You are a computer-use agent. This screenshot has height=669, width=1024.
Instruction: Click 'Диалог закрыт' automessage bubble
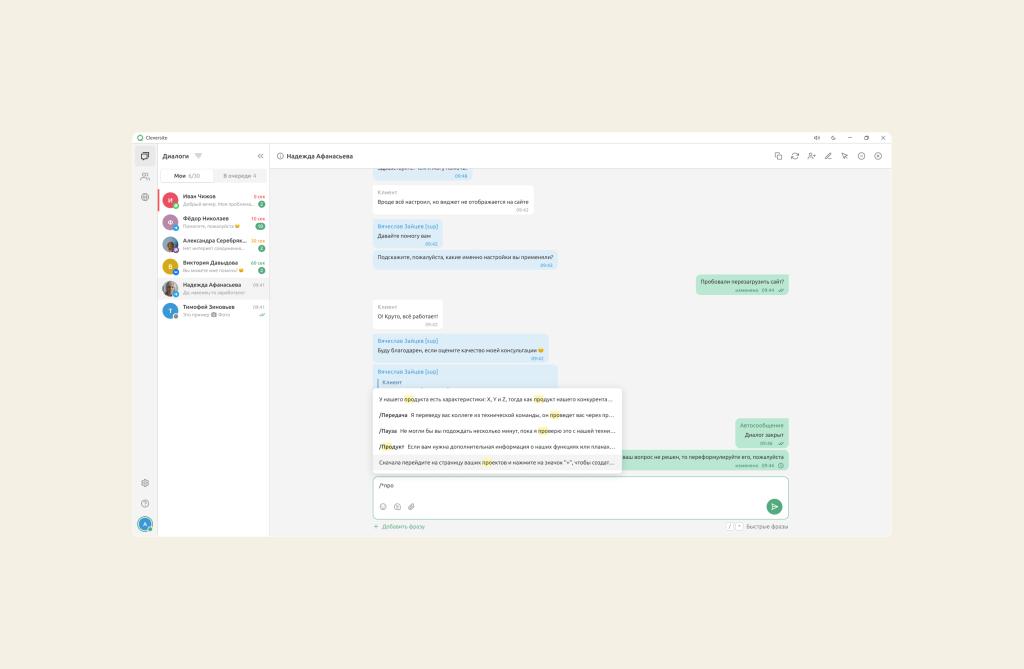point(762,433)
